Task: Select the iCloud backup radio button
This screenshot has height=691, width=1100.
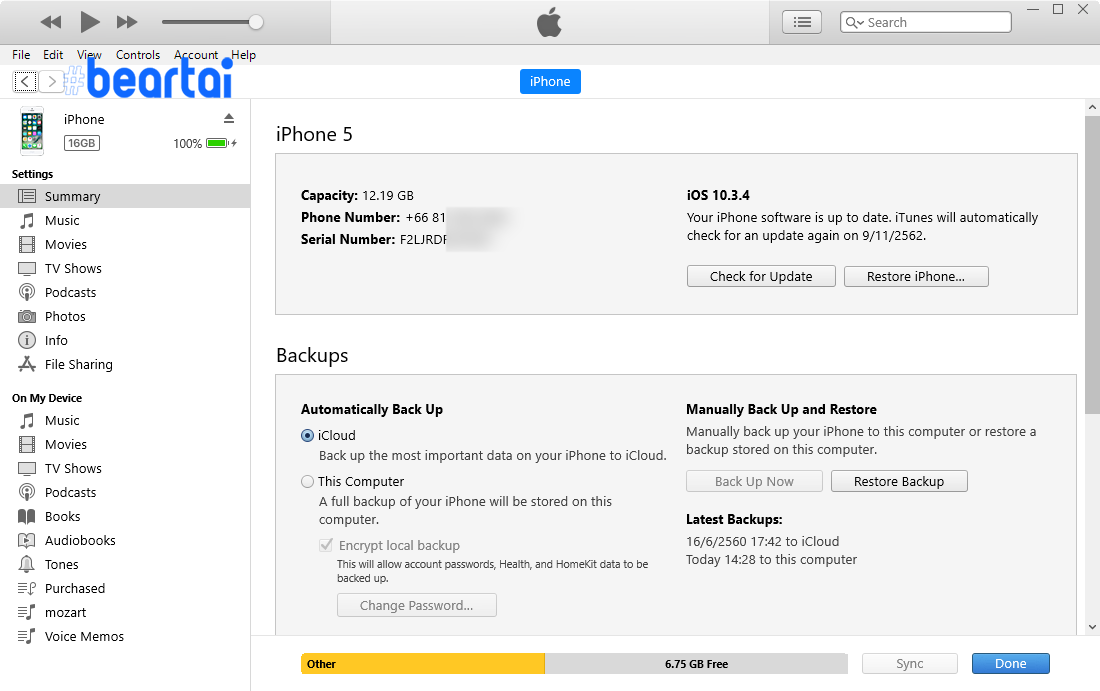Action: pyautogui.click(x=307, y=436)
